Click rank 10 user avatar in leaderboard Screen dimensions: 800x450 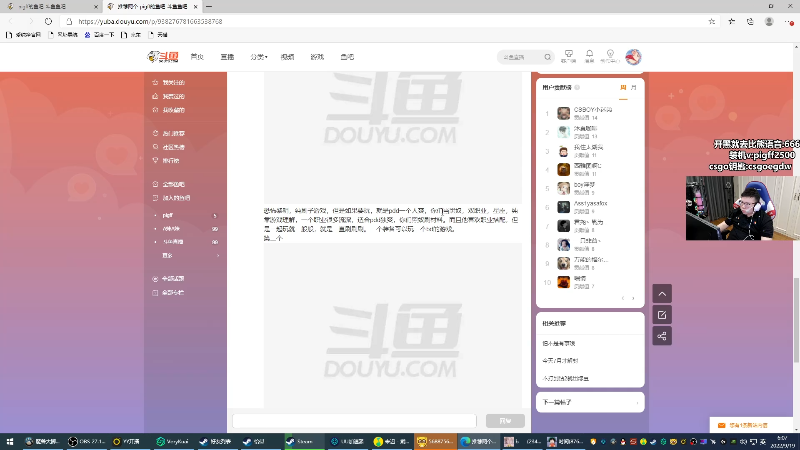(x=563, y=282)
